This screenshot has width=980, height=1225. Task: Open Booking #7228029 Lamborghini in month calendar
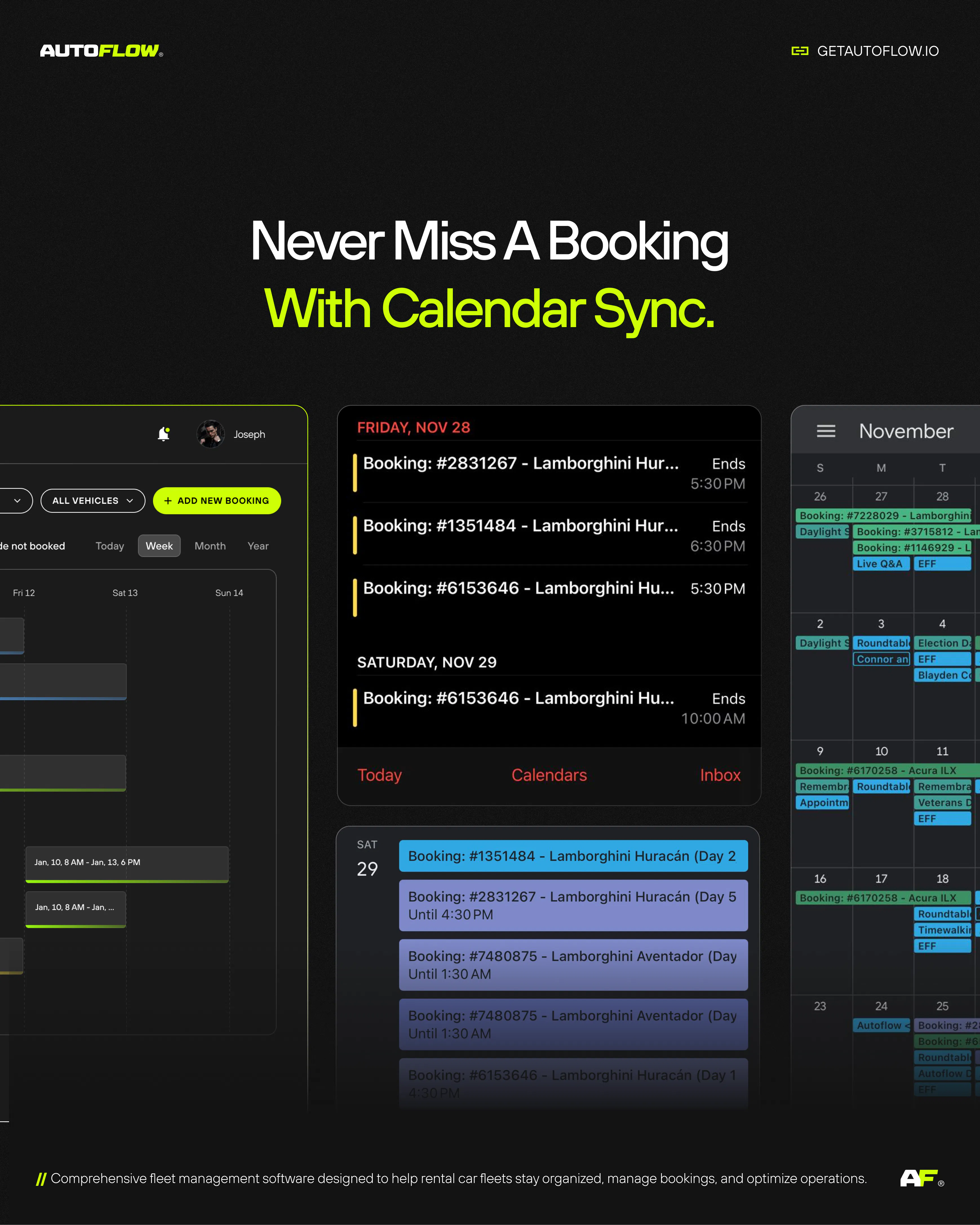(x=883, y=515)
